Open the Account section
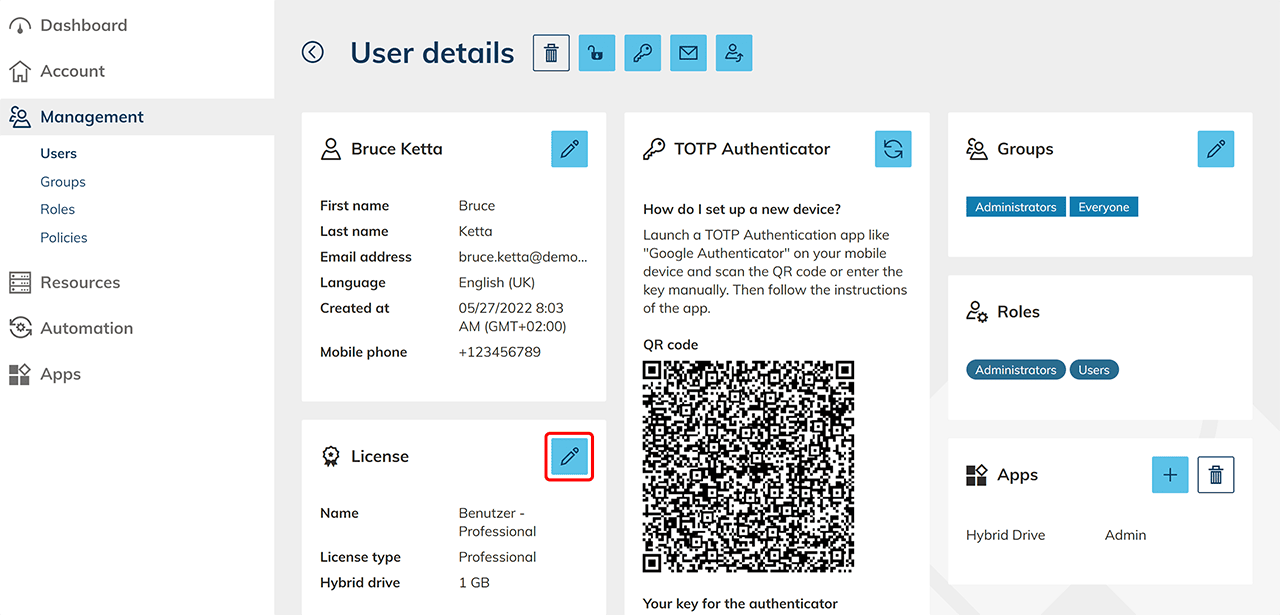The width and height of the screenshot is (1280, 615). 72,71
